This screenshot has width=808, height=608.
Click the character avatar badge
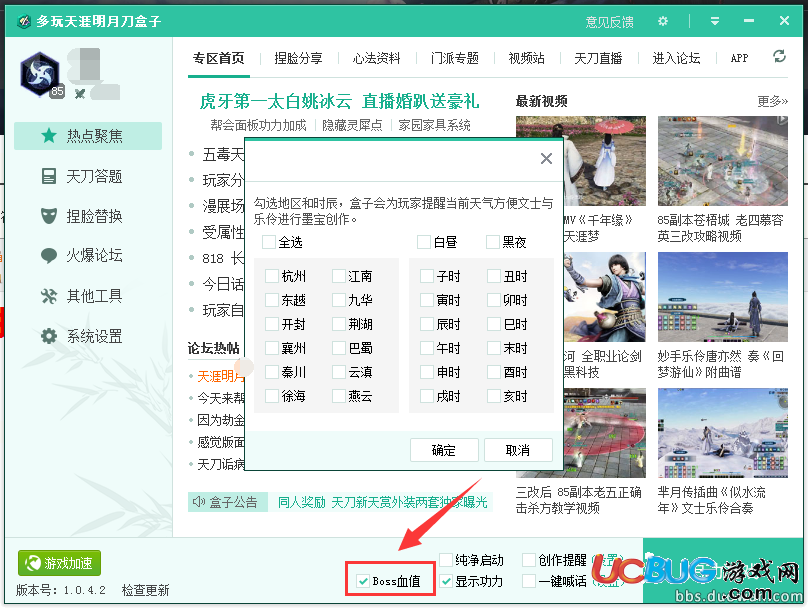coord(41,75)
